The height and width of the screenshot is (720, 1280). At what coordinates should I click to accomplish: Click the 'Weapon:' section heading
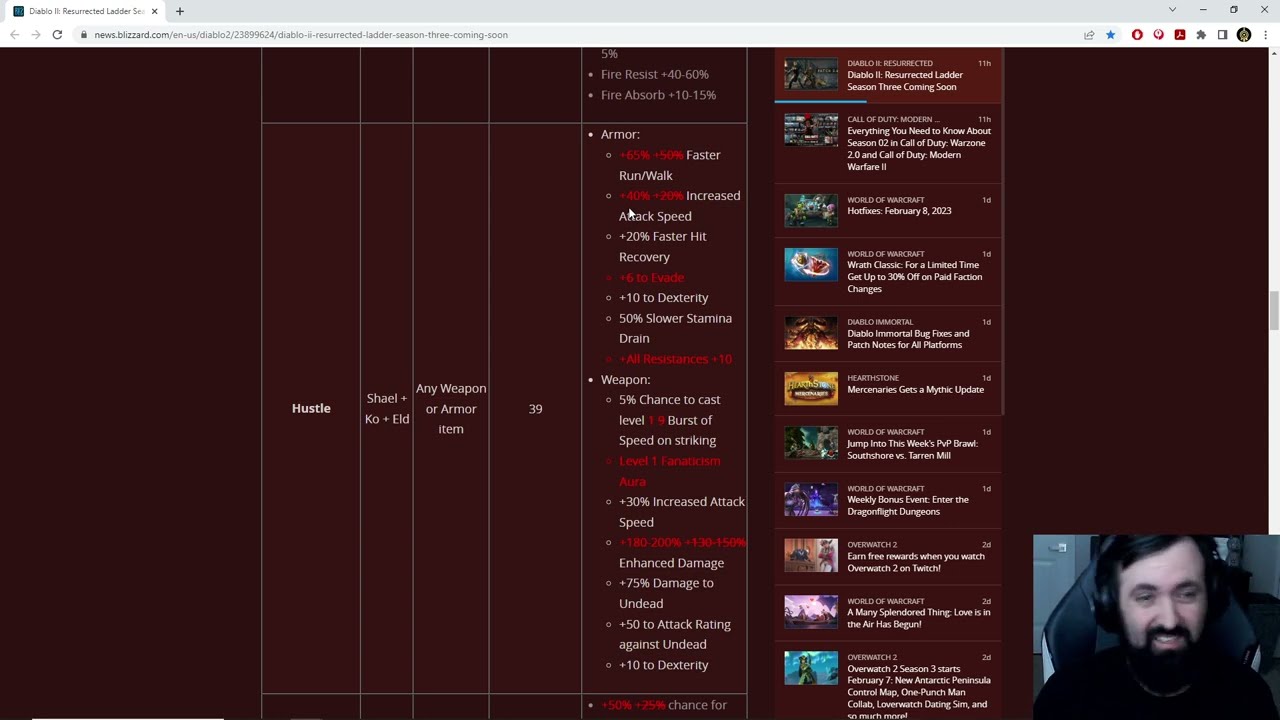tap(625, 380)
